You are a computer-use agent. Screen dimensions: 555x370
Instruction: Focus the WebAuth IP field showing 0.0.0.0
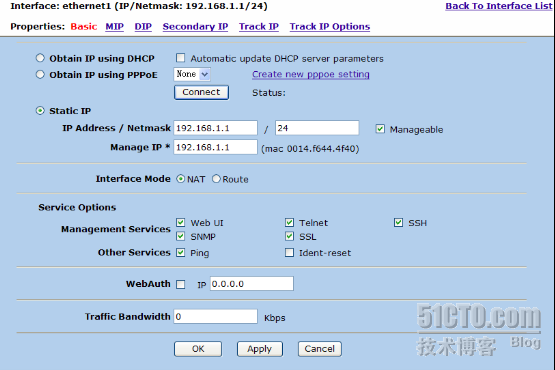pyautogui.click(x=252, y=284)
